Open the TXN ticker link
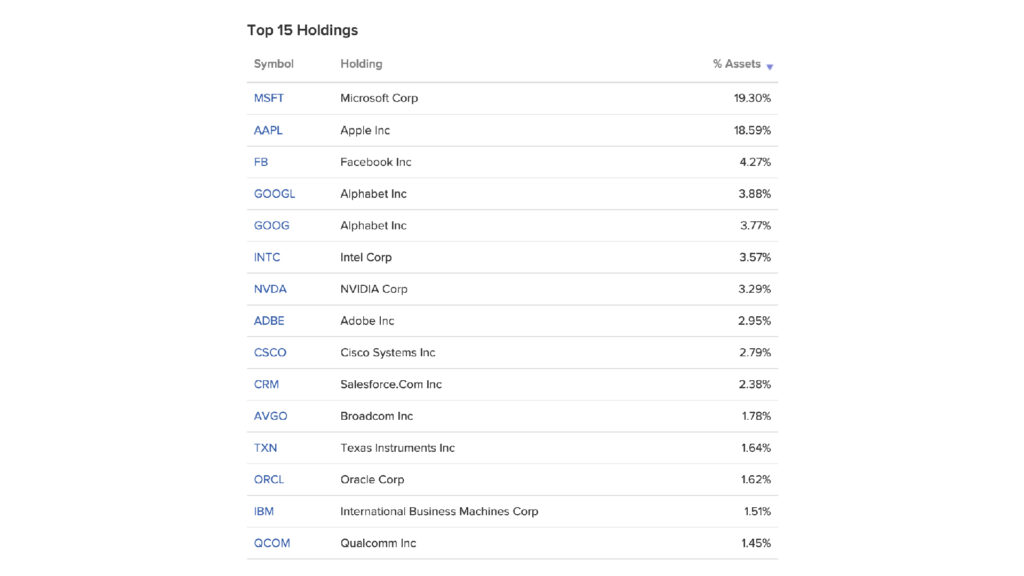Viewport: 1024px width, 576px height. click(265, 448)
